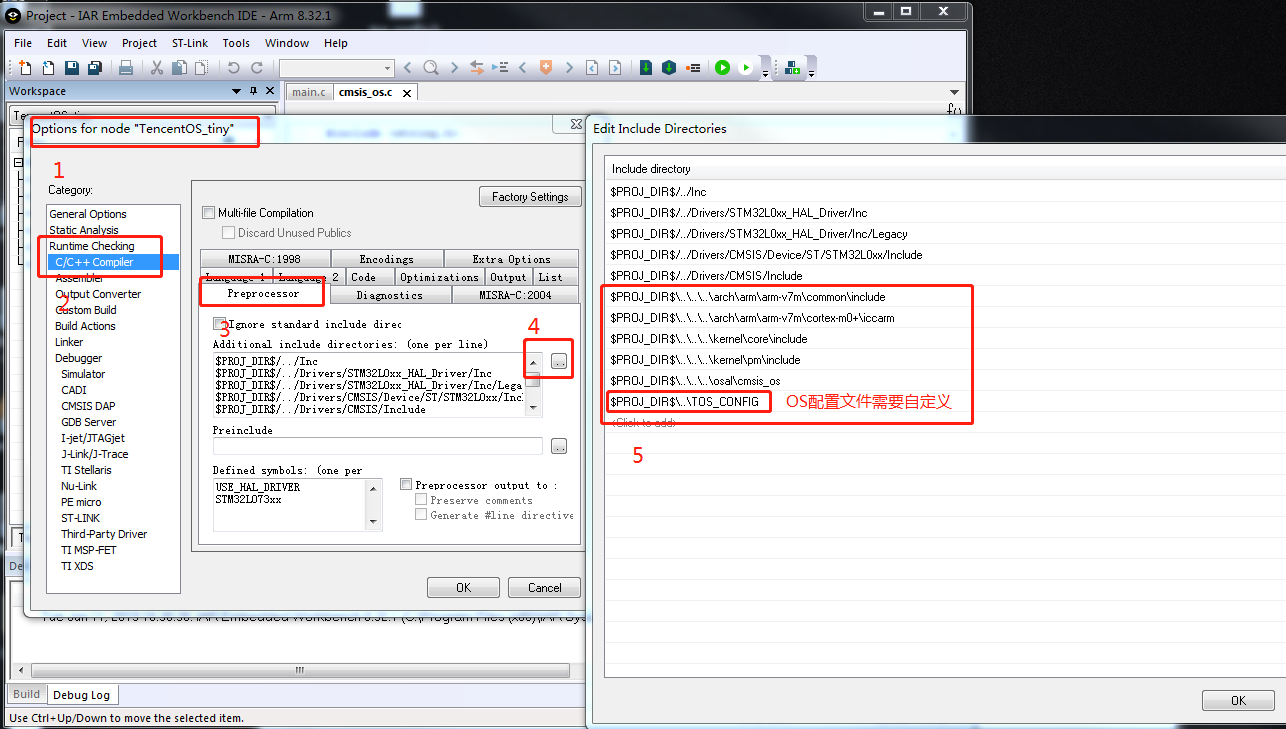Check the Preprocessor output to file option
This screenshot has height=729, width=1286.
pos(407,485)
